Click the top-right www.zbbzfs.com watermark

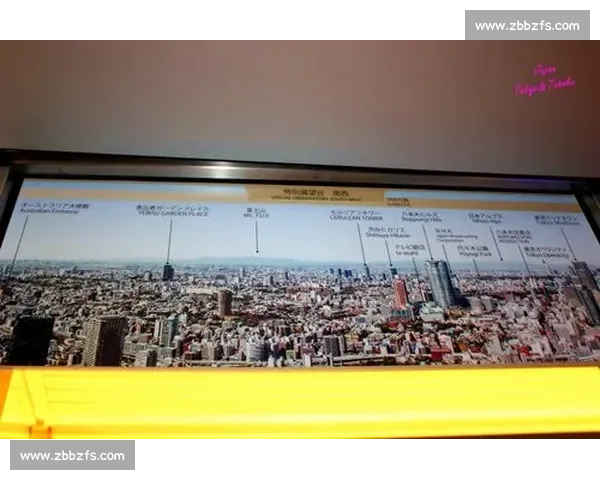527,25
